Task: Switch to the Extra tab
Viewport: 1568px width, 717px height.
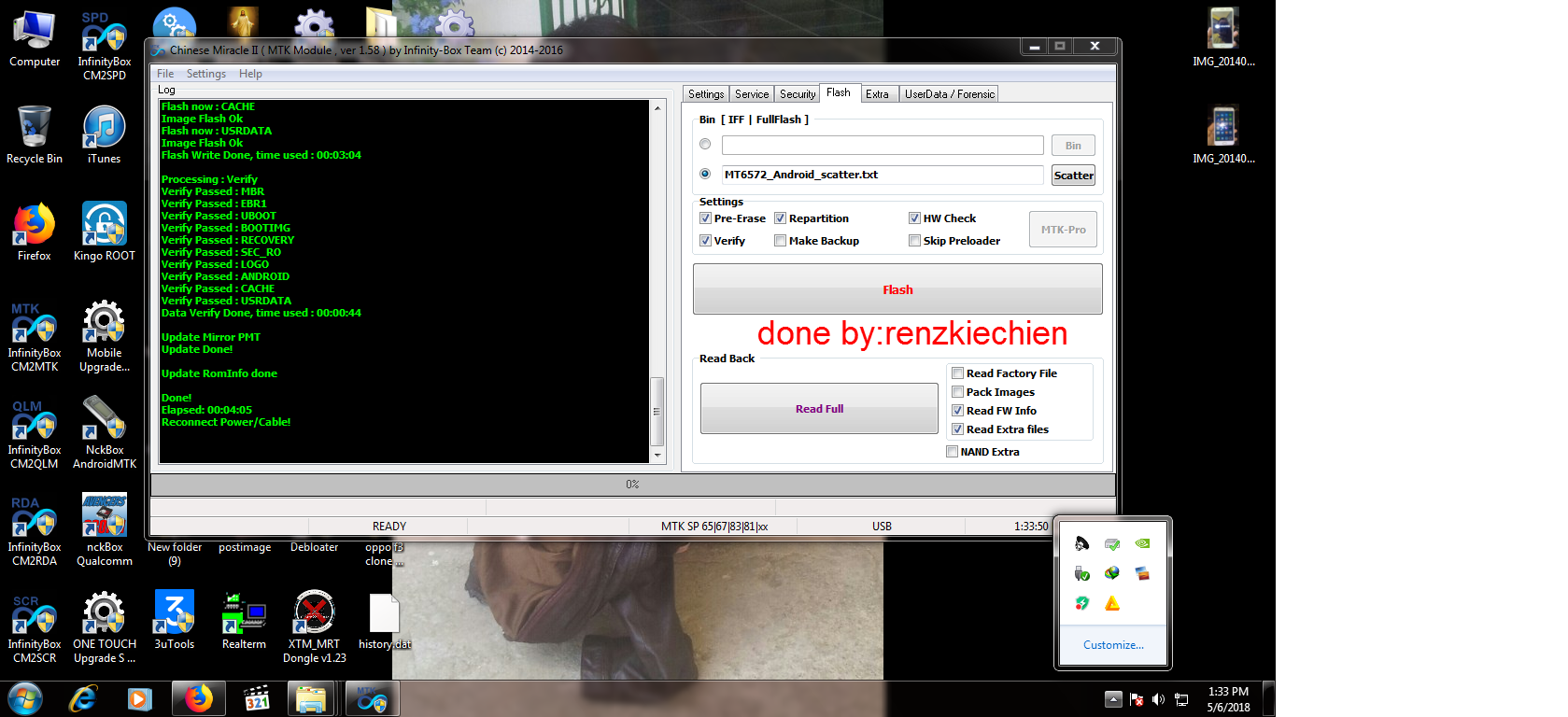Action: pyautogui.click(x=878, y=94)
